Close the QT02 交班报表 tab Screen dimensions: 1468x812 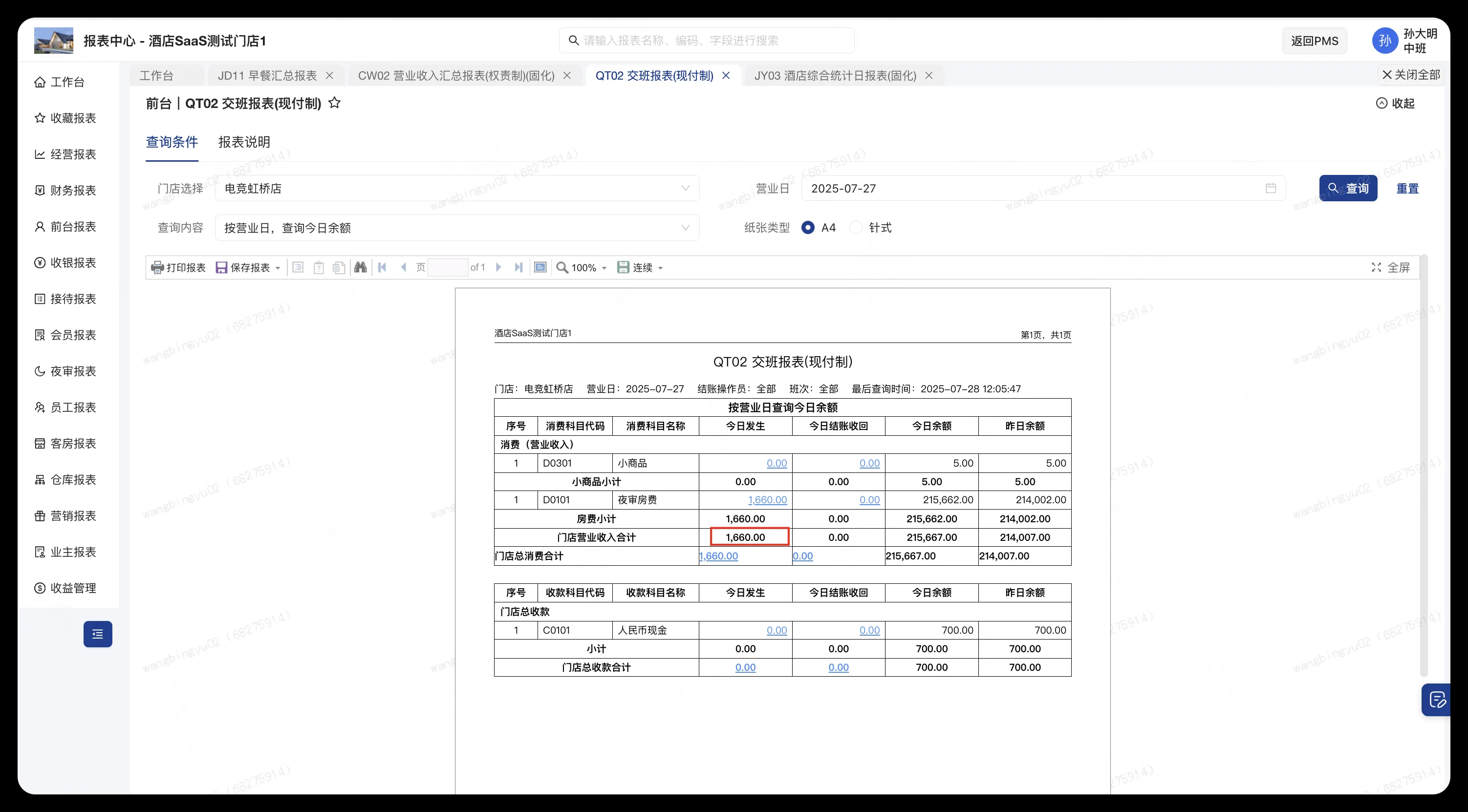coord(726,75)
